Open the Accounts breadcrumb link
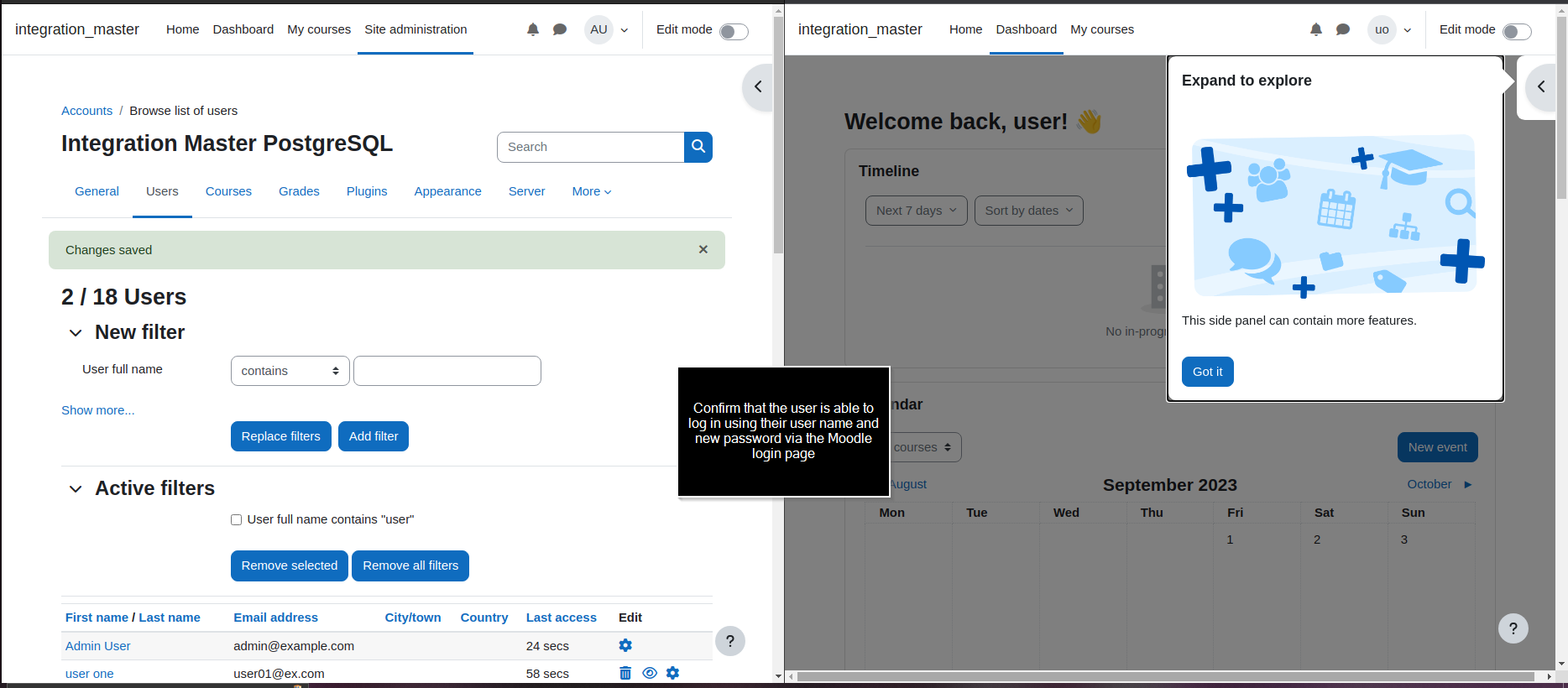1568x688 pixels. click(86, 111)
